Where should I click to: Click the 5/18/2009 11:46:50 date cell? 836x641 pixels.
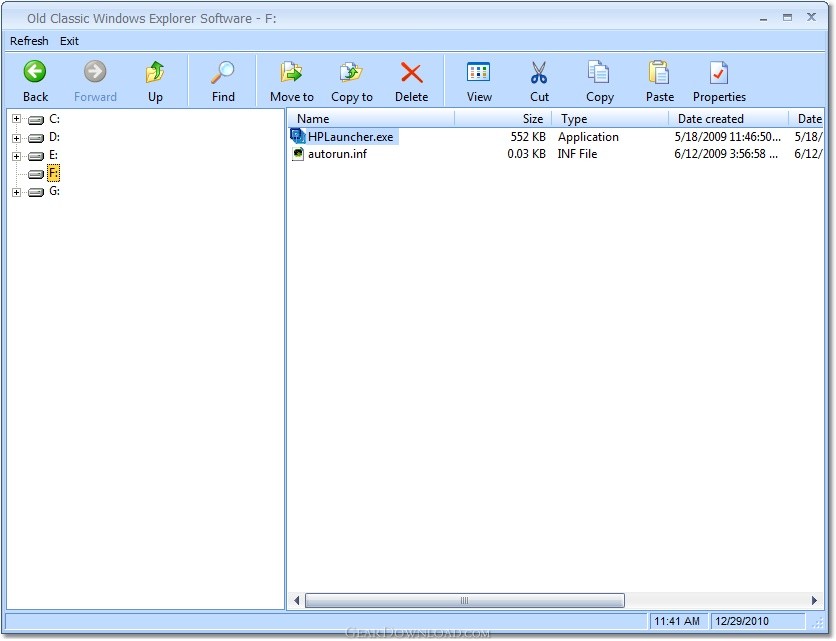tap(727, 137)
